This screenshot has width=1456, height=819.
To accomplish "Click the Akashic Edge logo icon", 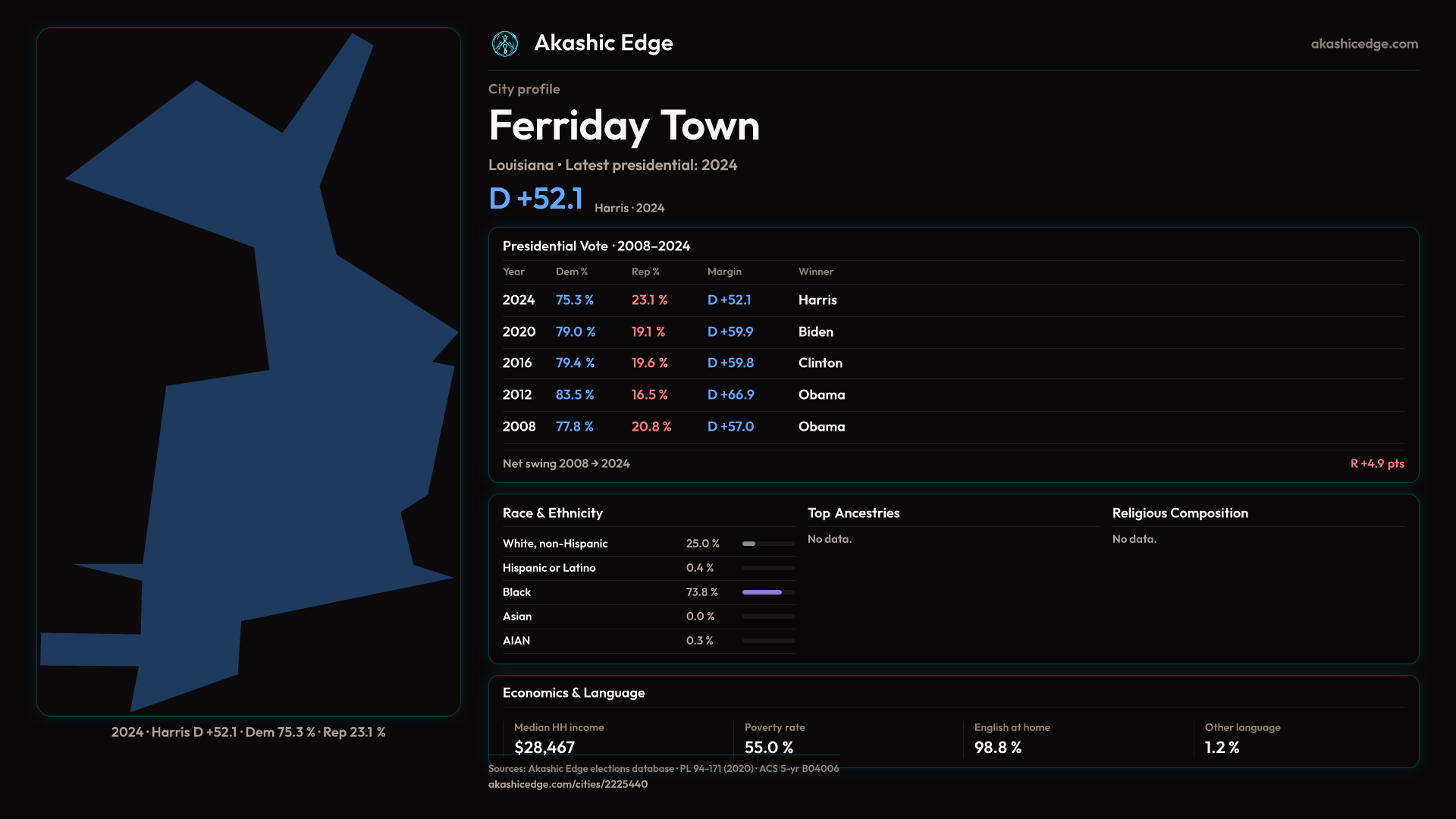I will coord(505,44).
